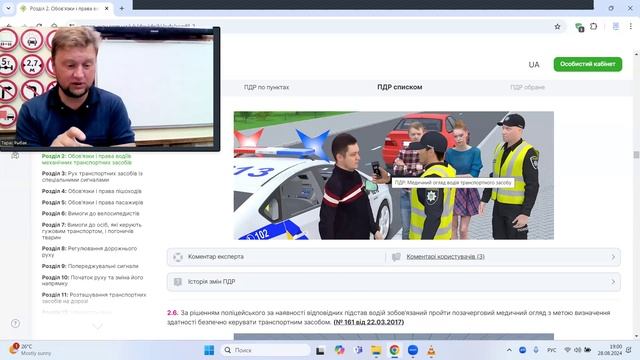The height and width of the screenshot is (360, 640).
Task: Open the Windows Start menu
Action: (209, 350)
